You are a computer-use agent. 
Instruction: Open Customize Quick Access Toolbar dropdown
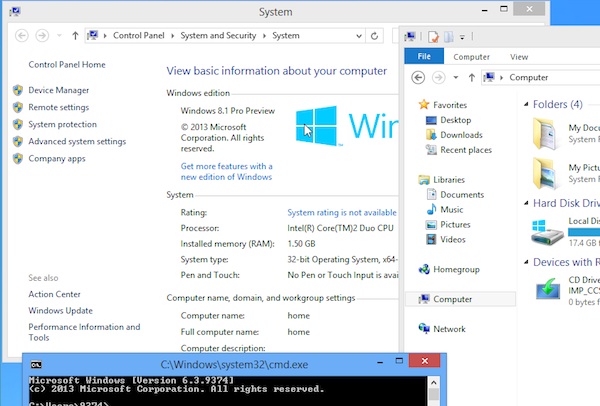pyautogui.click(x=462, y=37)
